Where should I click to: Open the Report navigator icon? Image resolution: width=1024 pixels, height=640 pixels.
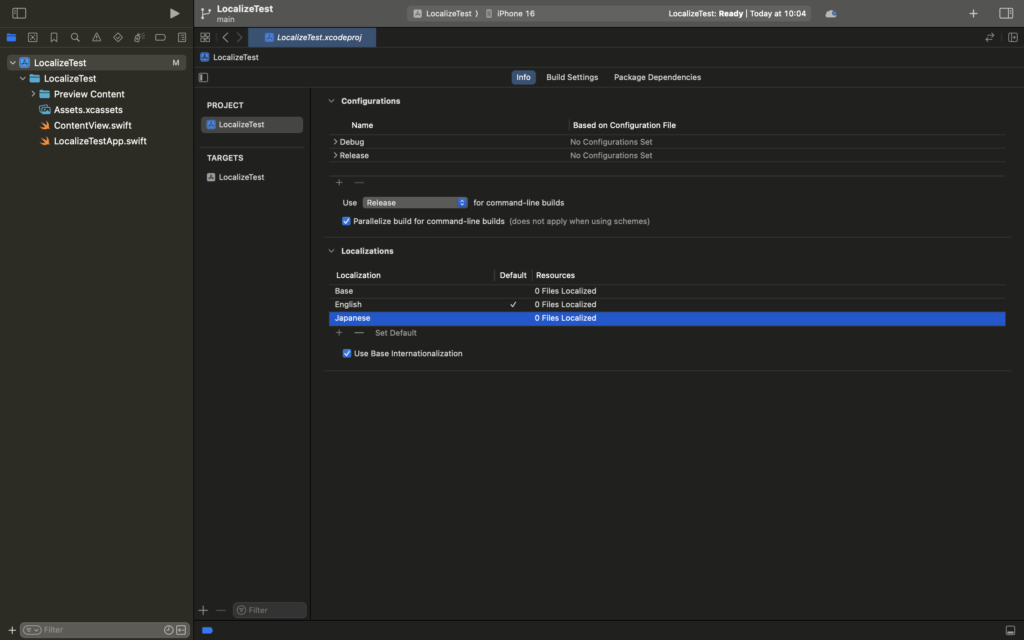pos(182,37)
